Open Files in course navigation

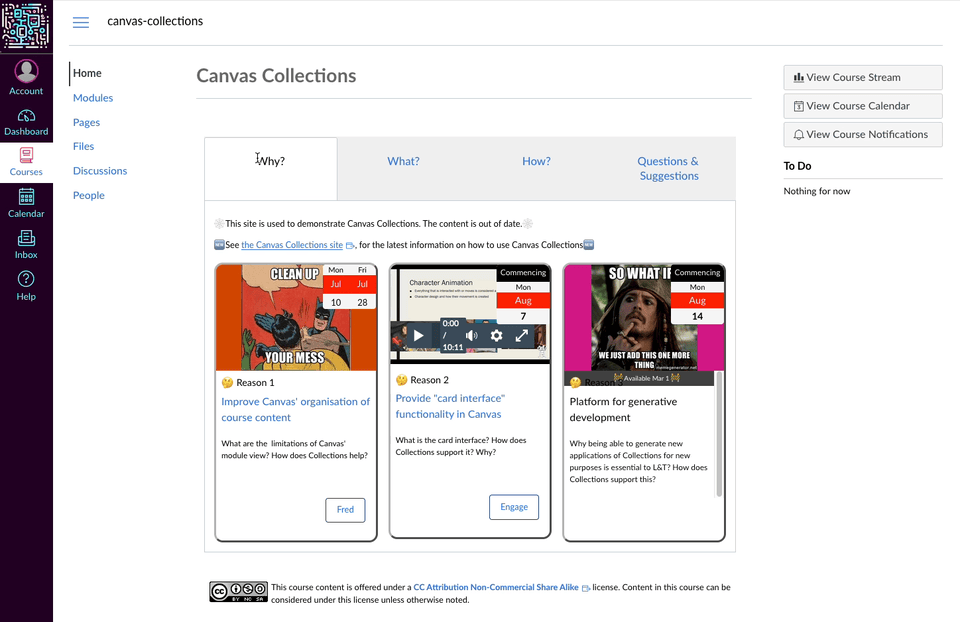(x=83, y=146)
